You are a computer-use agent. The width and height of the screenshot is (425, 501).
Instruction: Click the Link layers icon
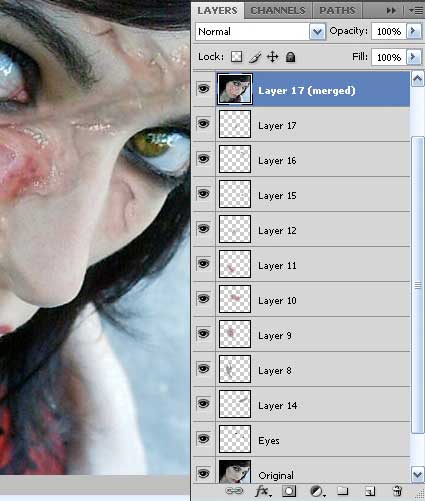click(234, 491)
